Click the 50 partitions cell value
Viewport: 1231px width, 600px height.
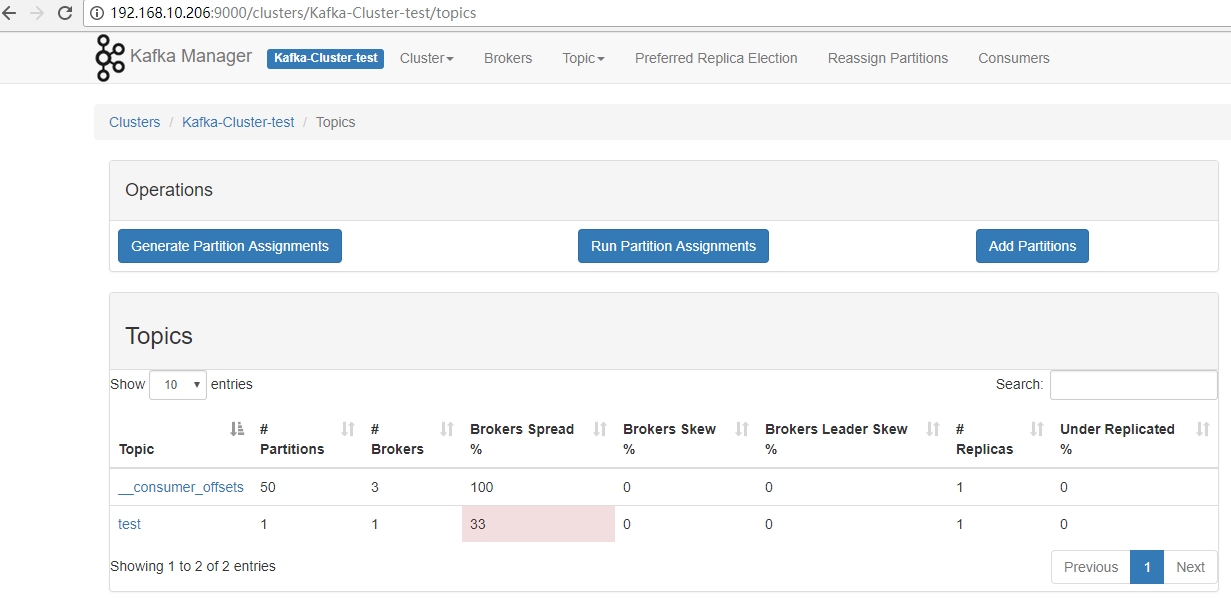tap(268, 487)
